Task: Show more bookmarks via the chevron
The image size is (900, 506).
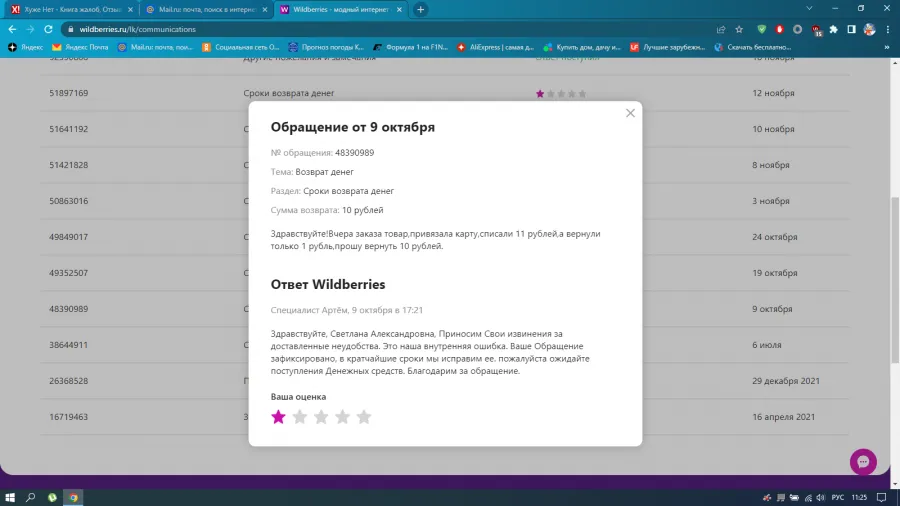Action: [x=887, y=47]
